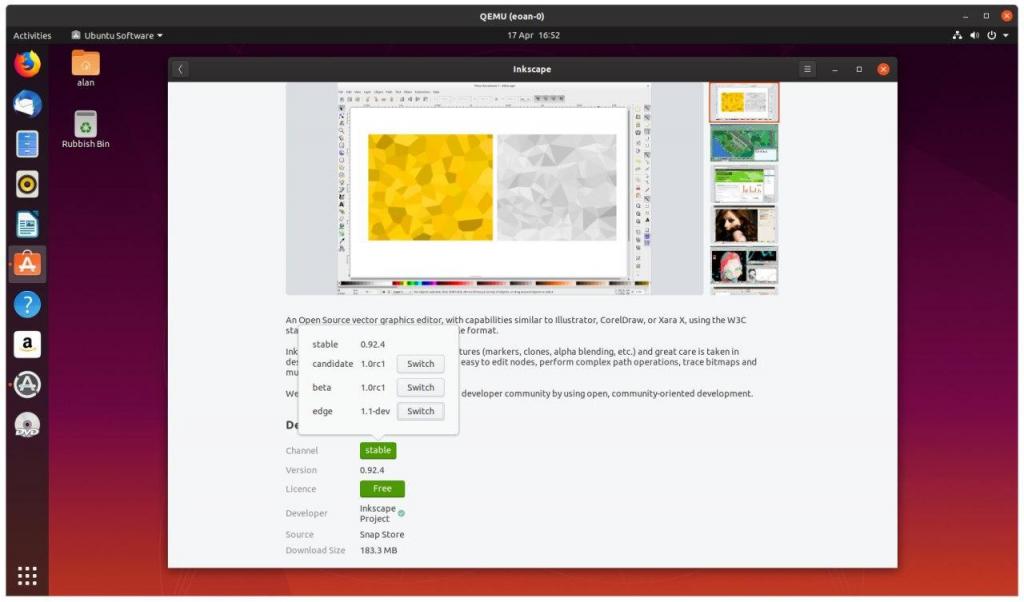Go back using the header back arrow

[x=180, y=69]
